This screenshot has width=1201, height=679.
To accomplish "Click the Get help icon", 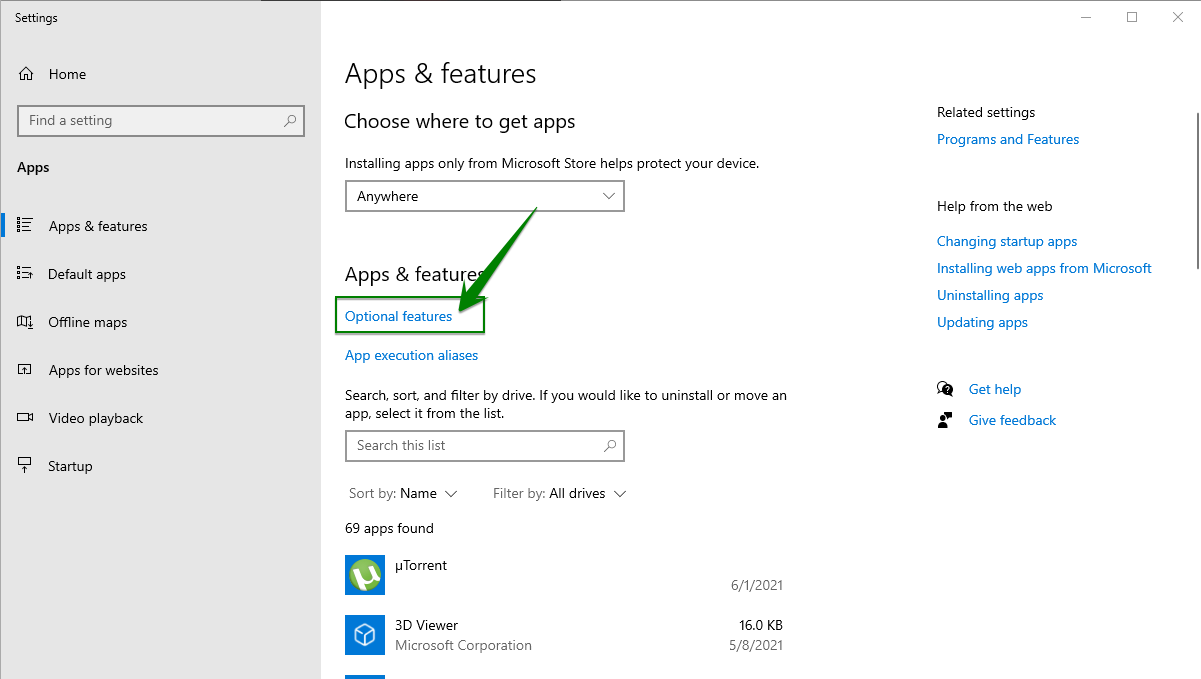I will pos(944,388).
